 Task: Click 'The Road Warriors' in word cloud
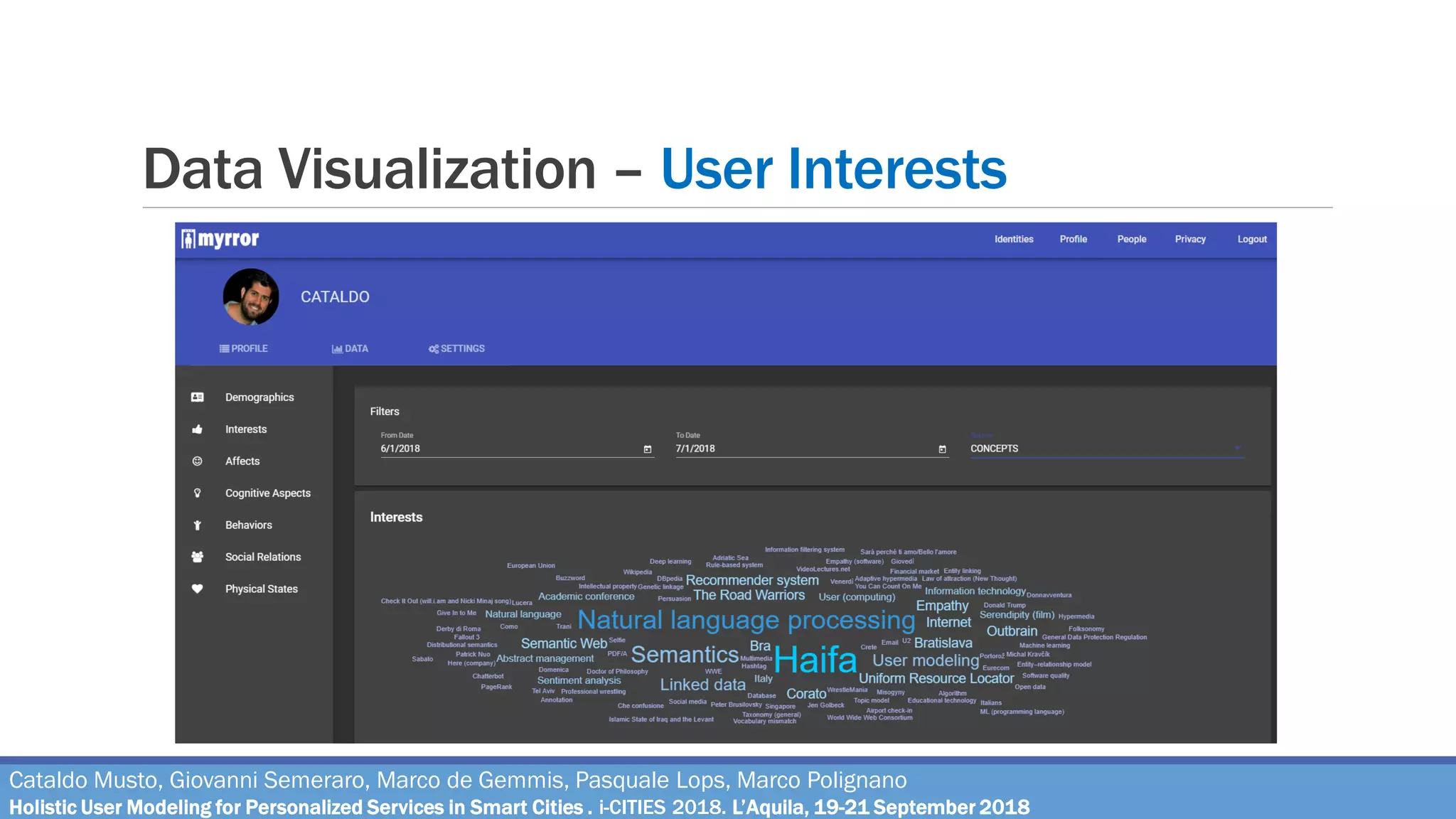(x=749, y=595)
